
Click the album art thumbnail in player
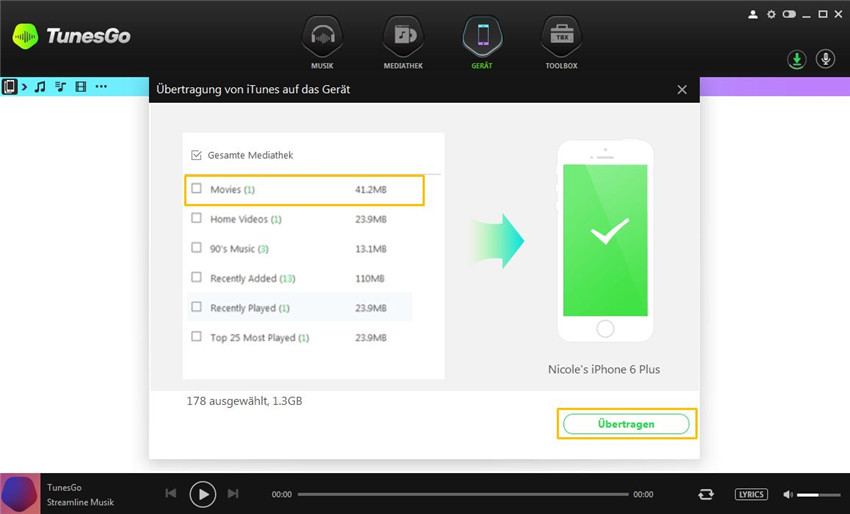click(x=20, y=493)
